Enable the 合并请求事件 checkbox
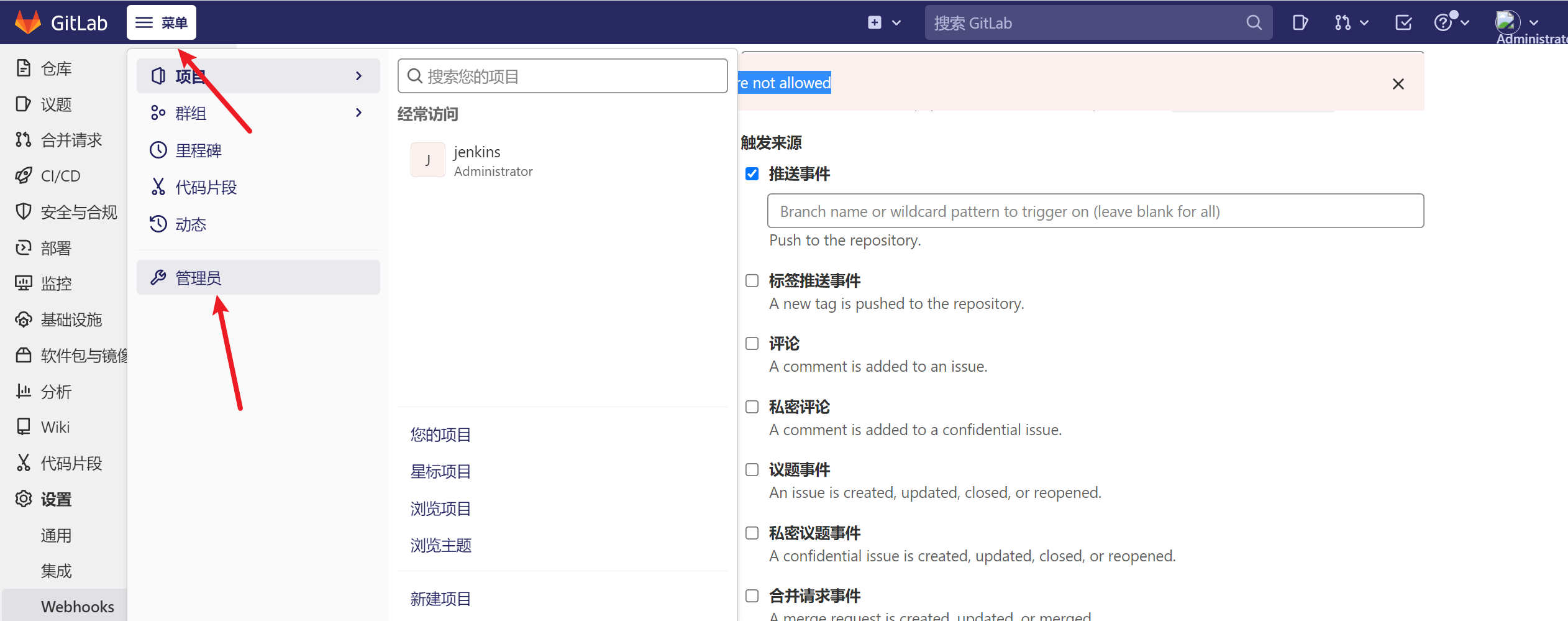The height and width of the screenshot is (621, 1568). [752, 596]
